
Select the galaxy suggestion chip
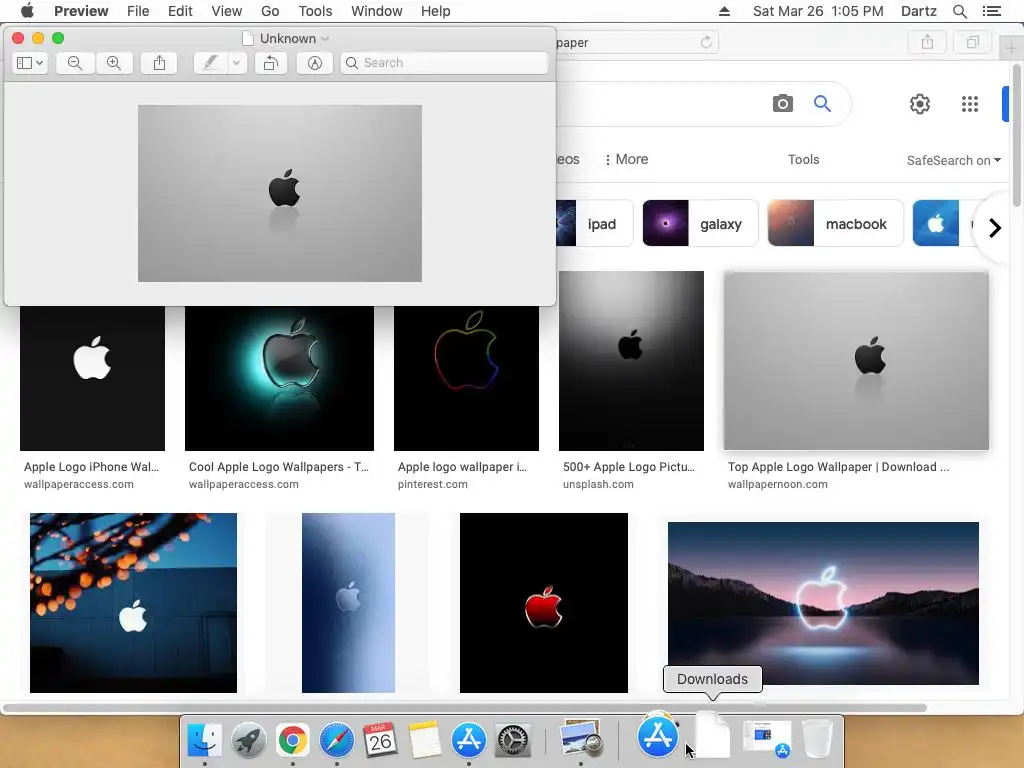(x=700, y=223)
